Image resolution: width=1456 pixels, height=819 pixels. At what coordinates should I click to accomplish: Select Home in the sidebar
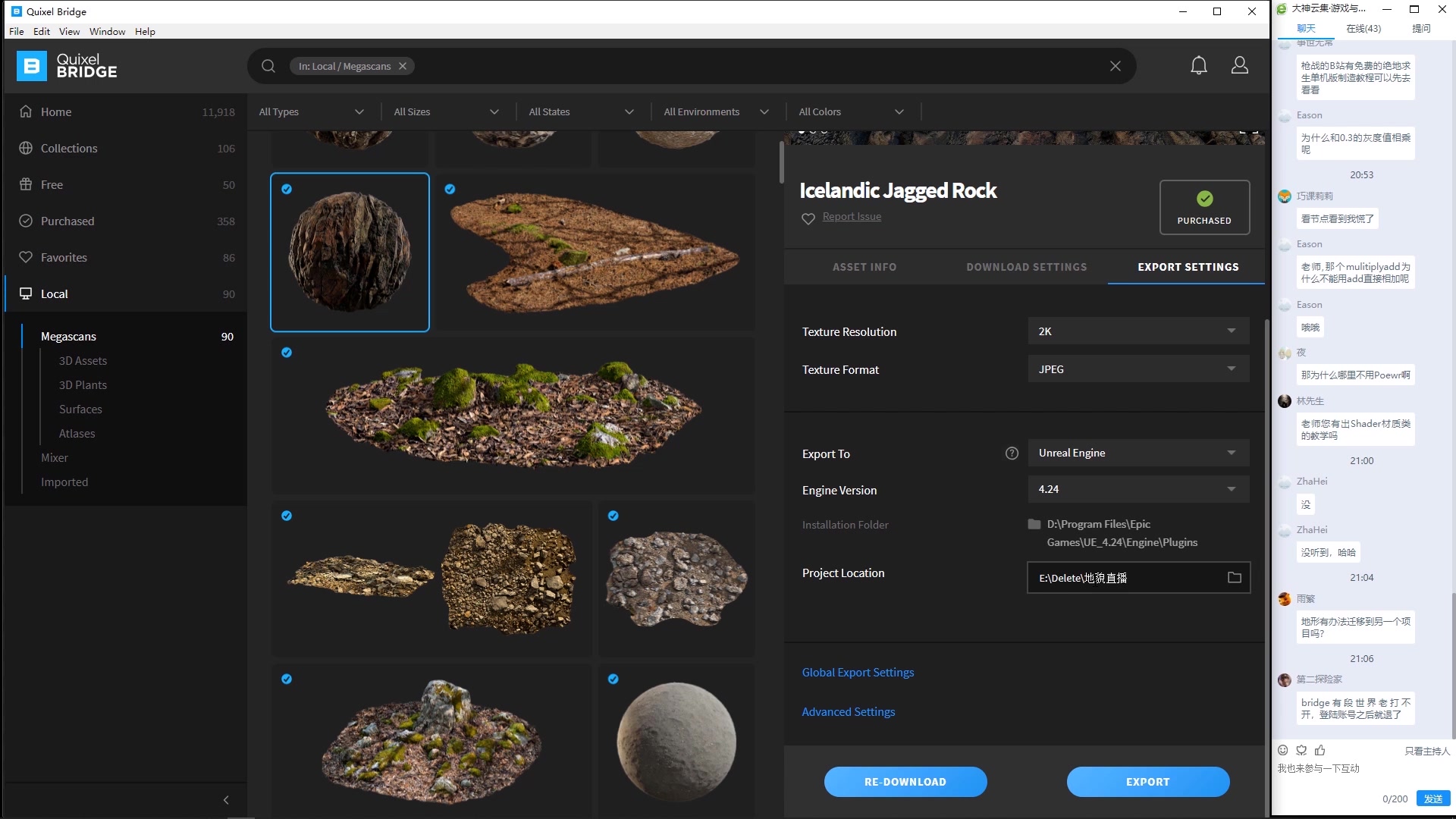(x=56, y=111)
